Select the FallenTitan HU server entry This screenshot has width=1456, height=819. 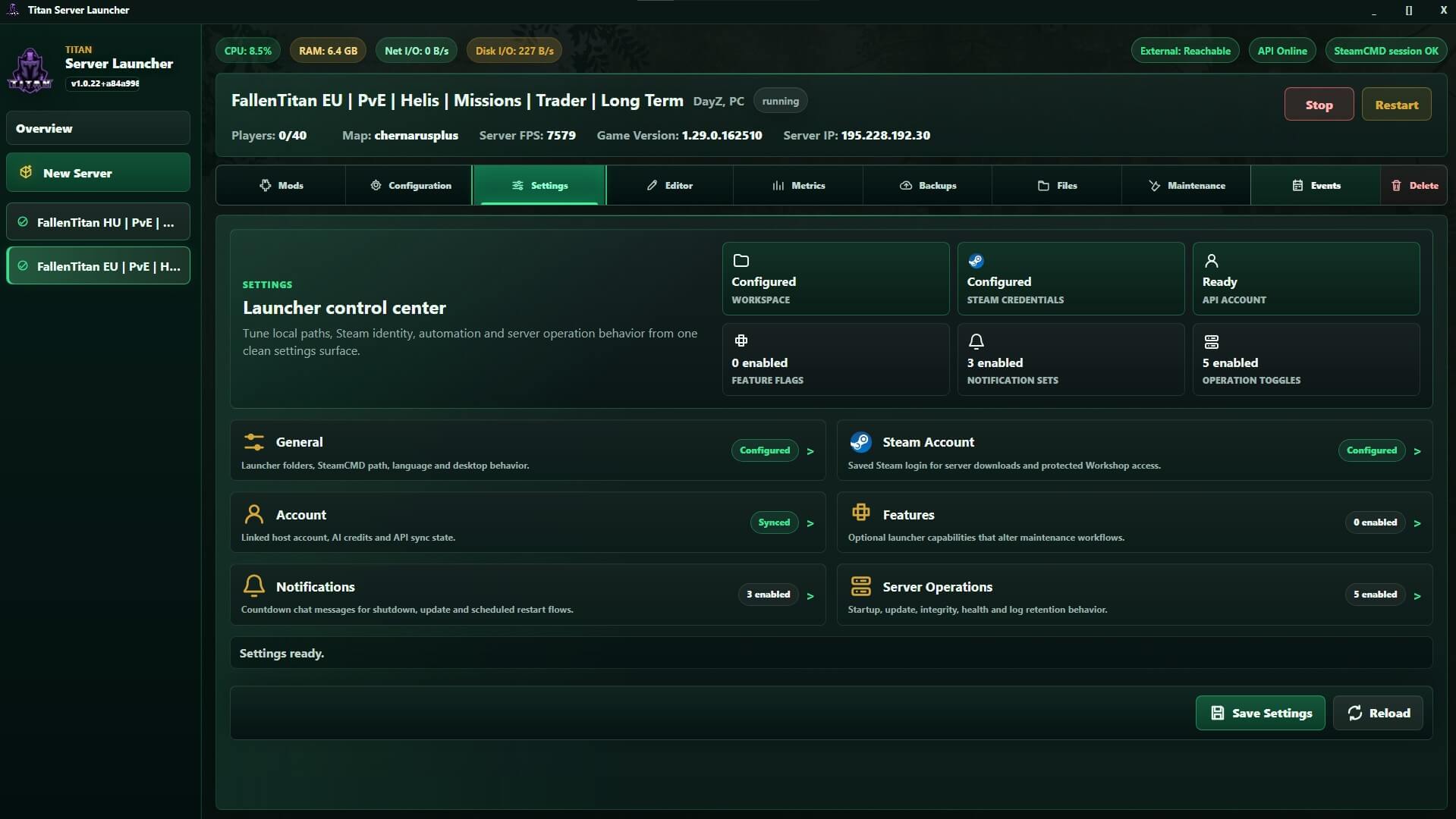coord(99,222)
